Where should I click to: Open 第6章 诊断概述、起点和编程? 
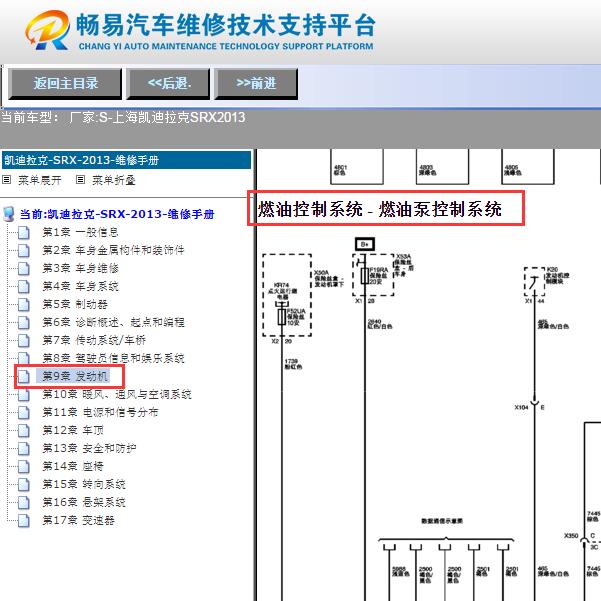[113, 322]
